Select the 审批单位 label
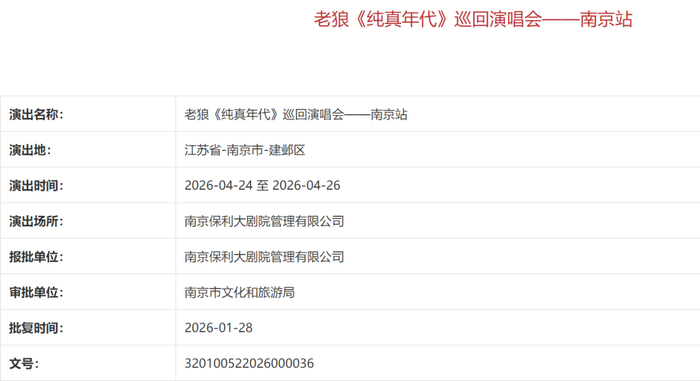 click(x=36, y=293)
